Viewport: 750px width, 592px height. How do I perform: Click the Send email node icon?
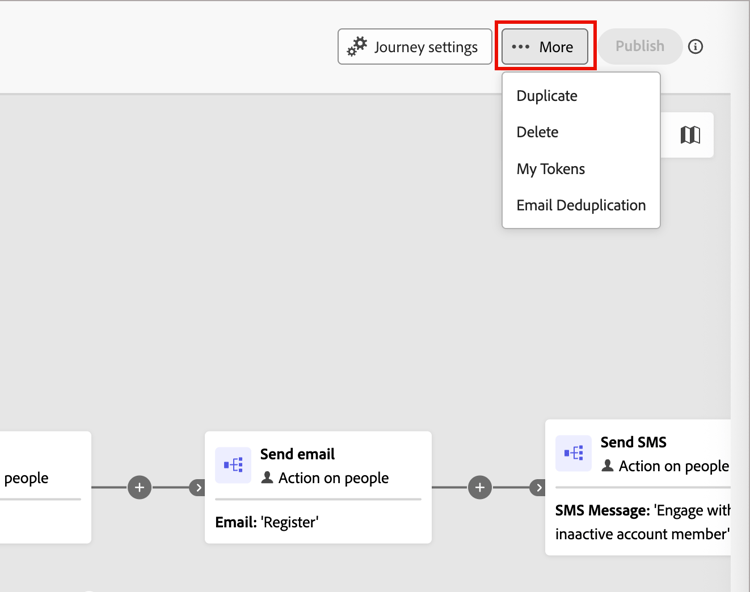point(233,465)
